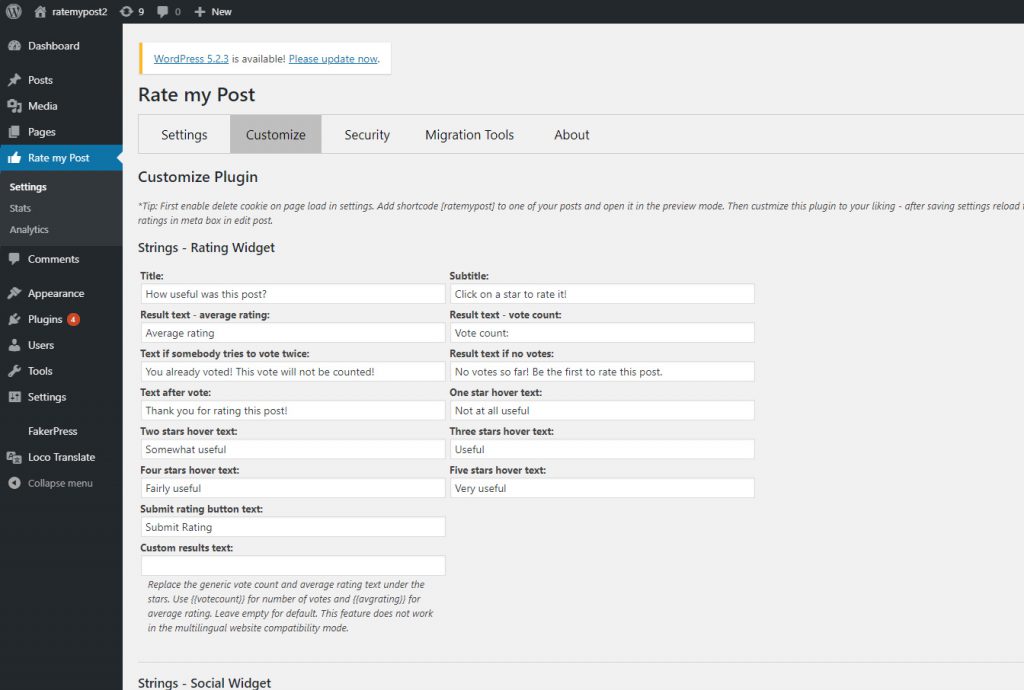Click the Customize Plugin heading
This screenshot has width=1024, height=690.
pyautogui.click(x=198, y=177)
